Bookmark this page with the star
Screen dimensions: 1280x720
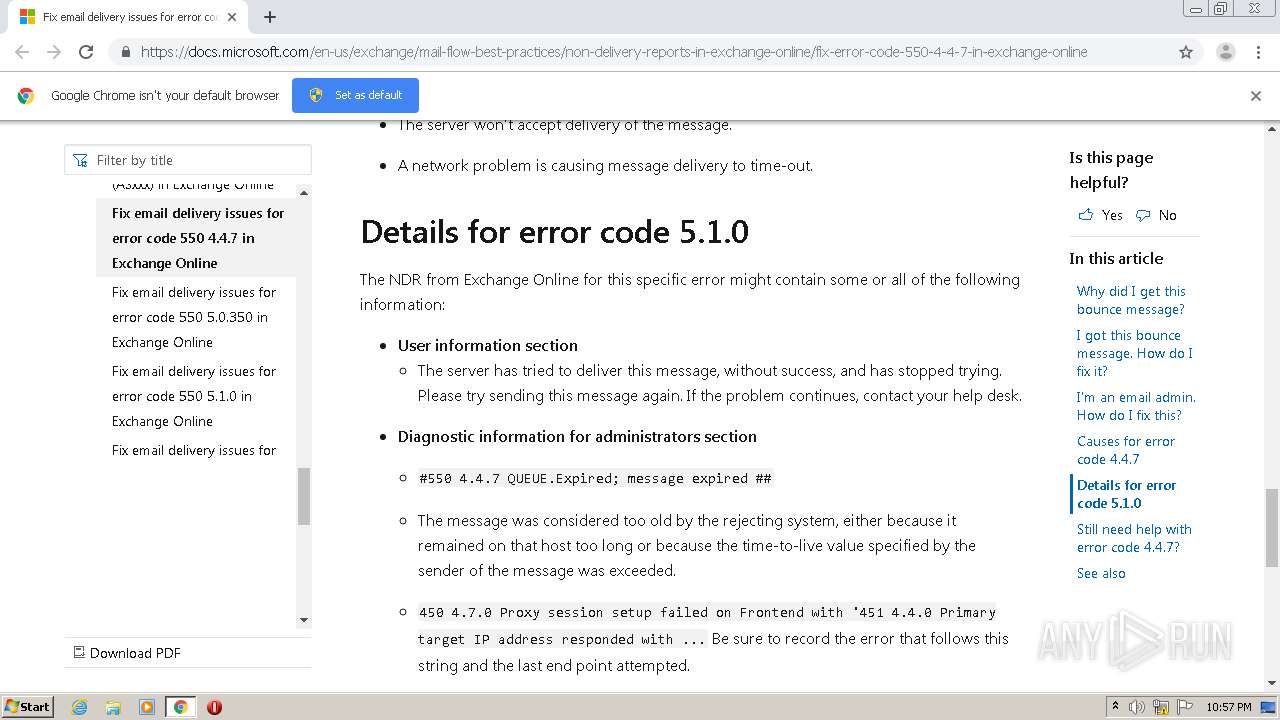pos(1186,52)
